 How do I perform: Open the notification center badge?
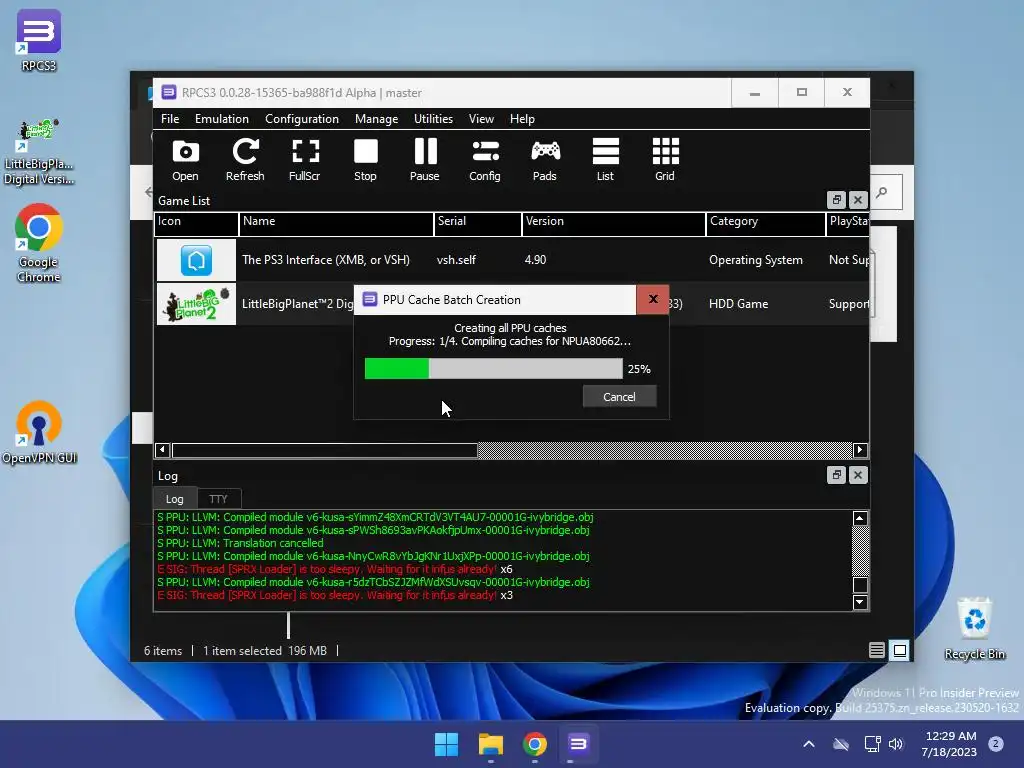coord(996,744)
